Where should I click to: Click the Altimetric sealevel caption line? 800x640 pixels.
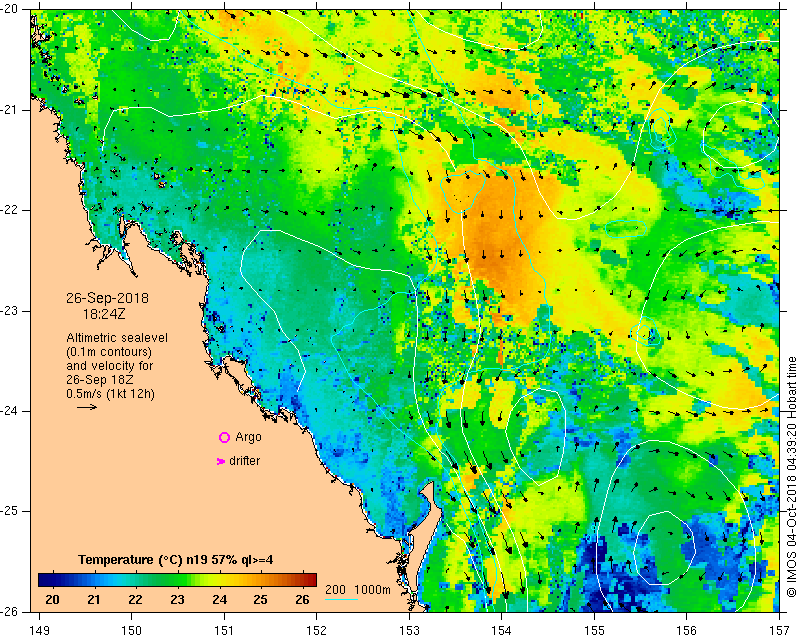[117, 338]
